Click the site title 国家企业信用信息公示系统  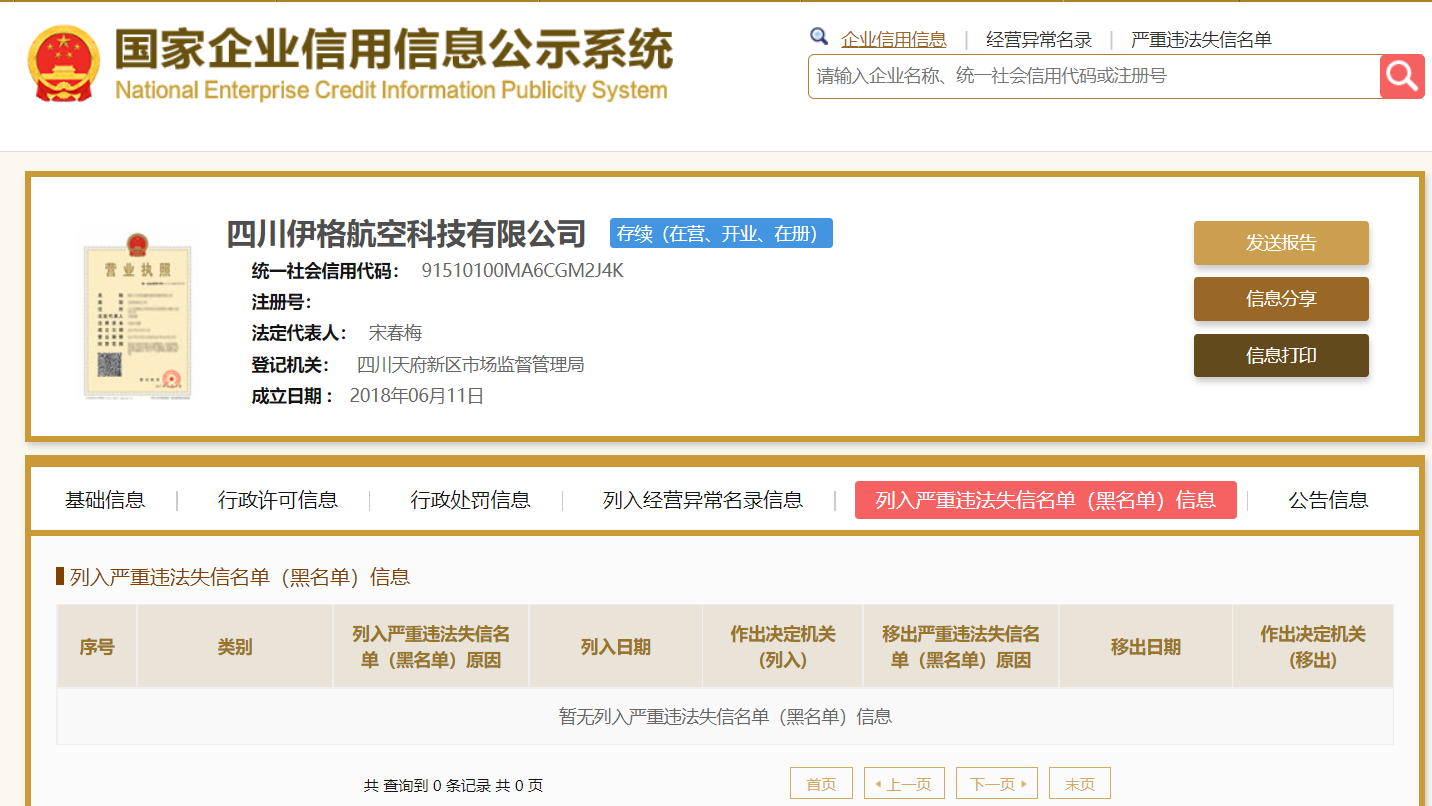pos(394,48)
